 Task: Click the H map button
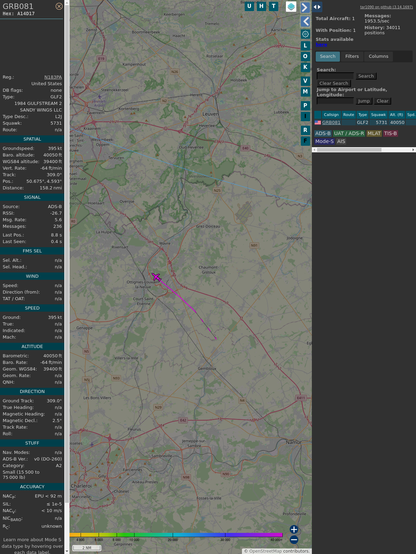coord(261,6)
